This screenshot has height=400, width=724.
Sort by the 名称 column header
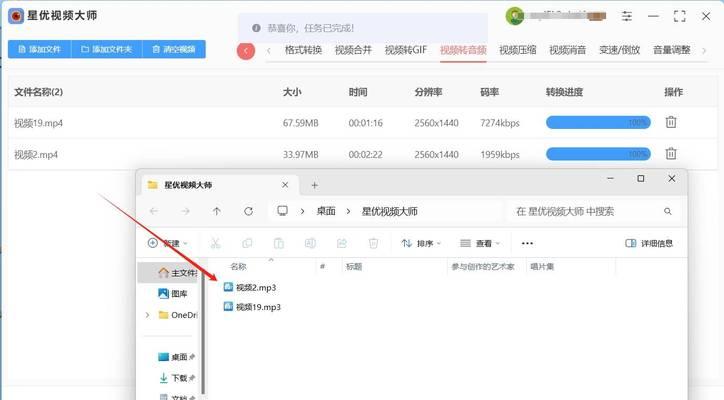[238, 267]
